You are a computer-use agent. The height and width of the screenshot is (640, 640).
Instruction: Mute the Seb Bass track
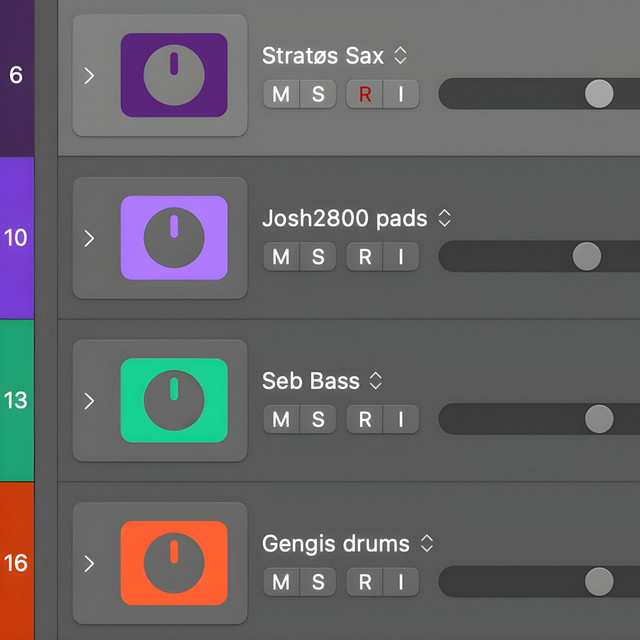(281, 419)
